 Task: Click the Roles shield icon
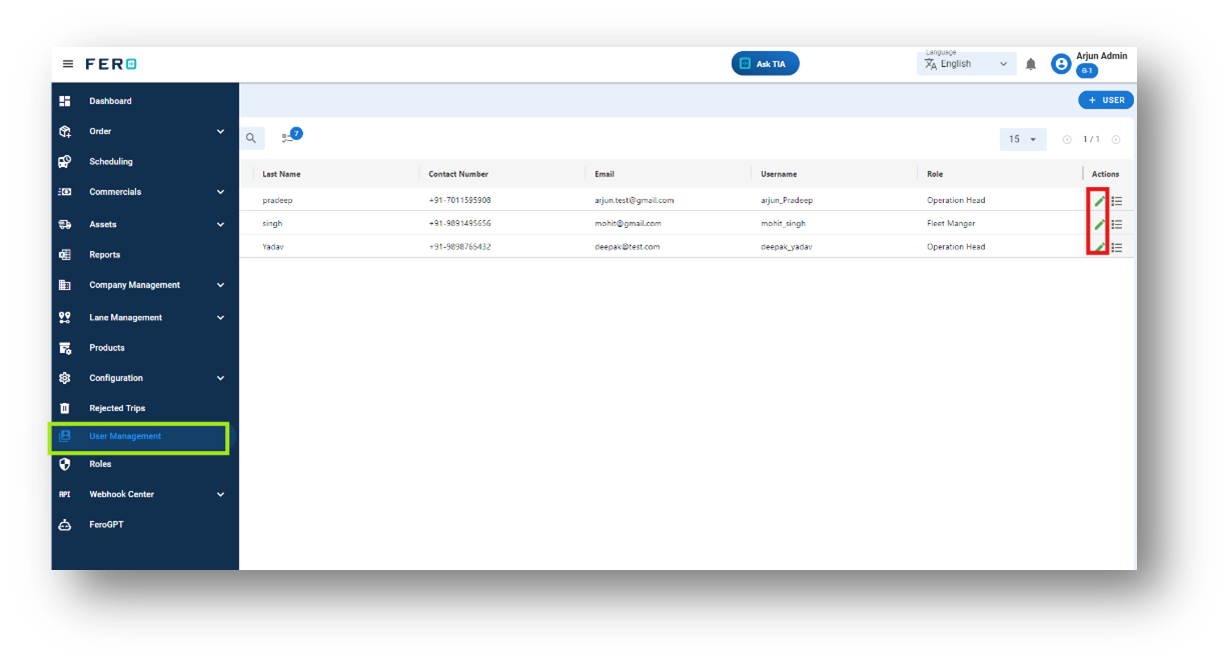(65, 464)
